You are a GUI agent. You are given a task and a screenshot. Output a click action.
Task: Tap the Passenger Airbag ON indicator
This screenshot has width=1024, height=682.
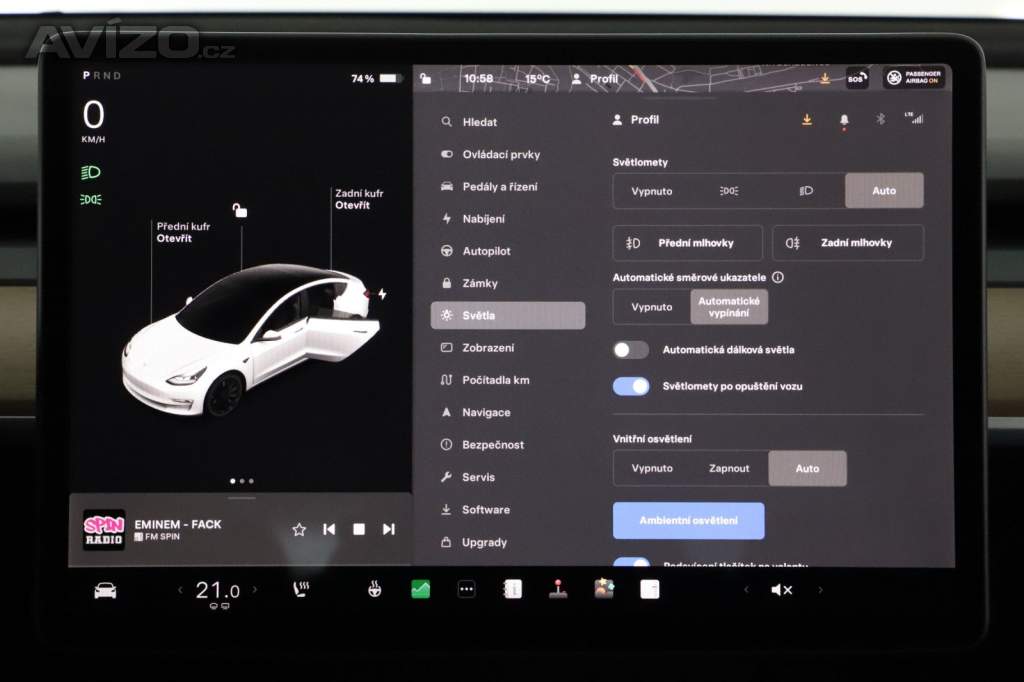(x=912, y=78)
